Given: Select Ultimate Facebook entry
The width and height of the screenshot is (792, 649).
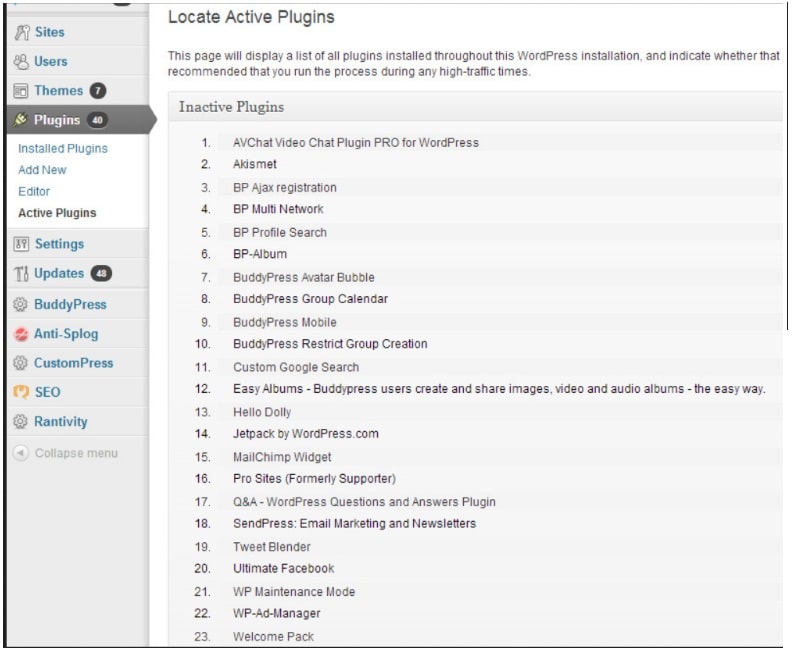Looking at the screenshot, I should [x=283, y=569].
